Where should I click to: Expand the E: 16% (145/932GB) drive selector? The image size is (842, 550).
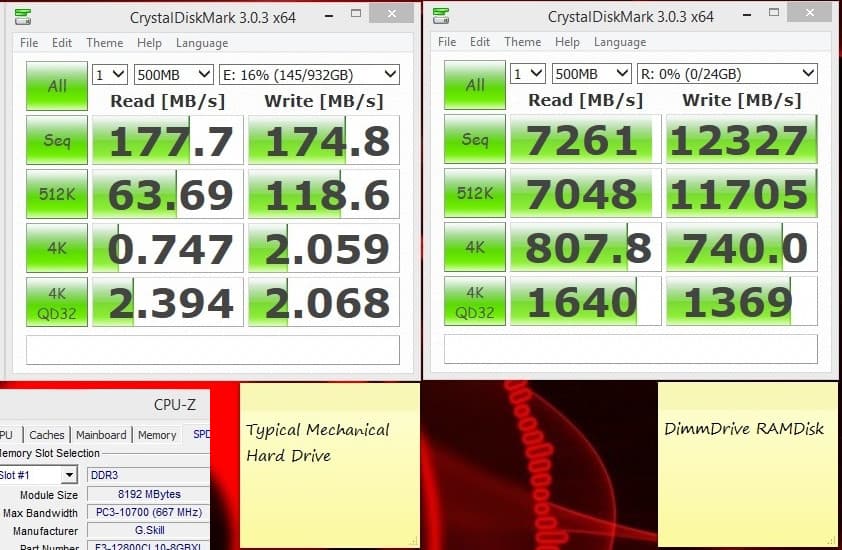click(x=309, y=75)
